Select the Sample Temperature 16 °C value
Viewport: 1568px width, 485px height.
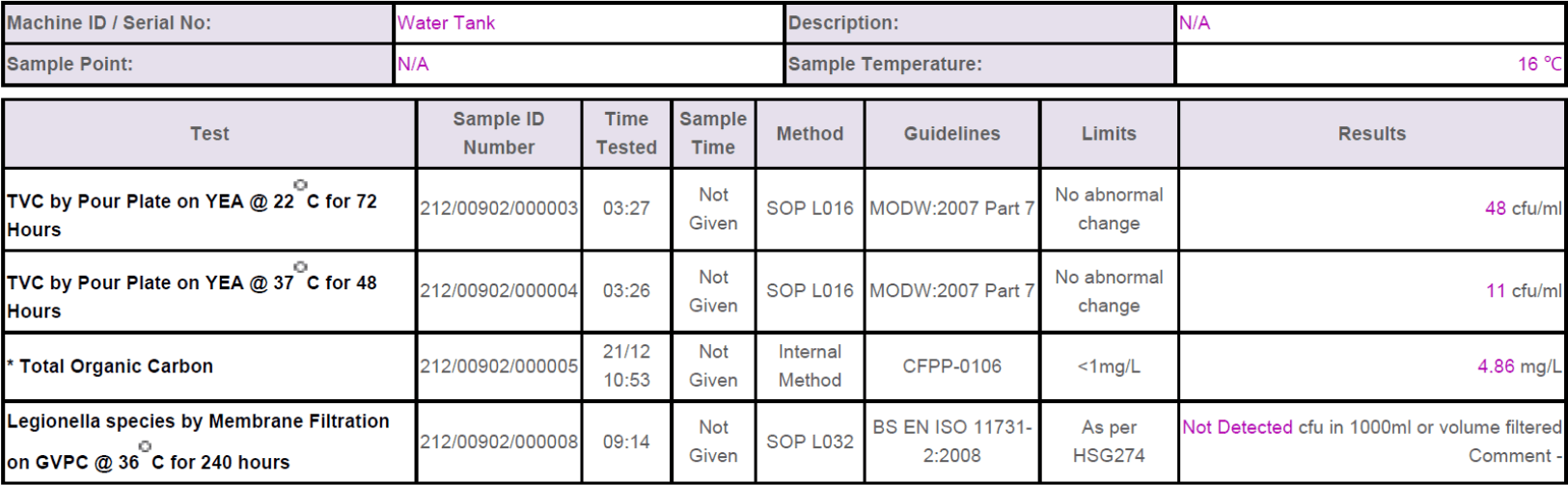[1539, 65]
